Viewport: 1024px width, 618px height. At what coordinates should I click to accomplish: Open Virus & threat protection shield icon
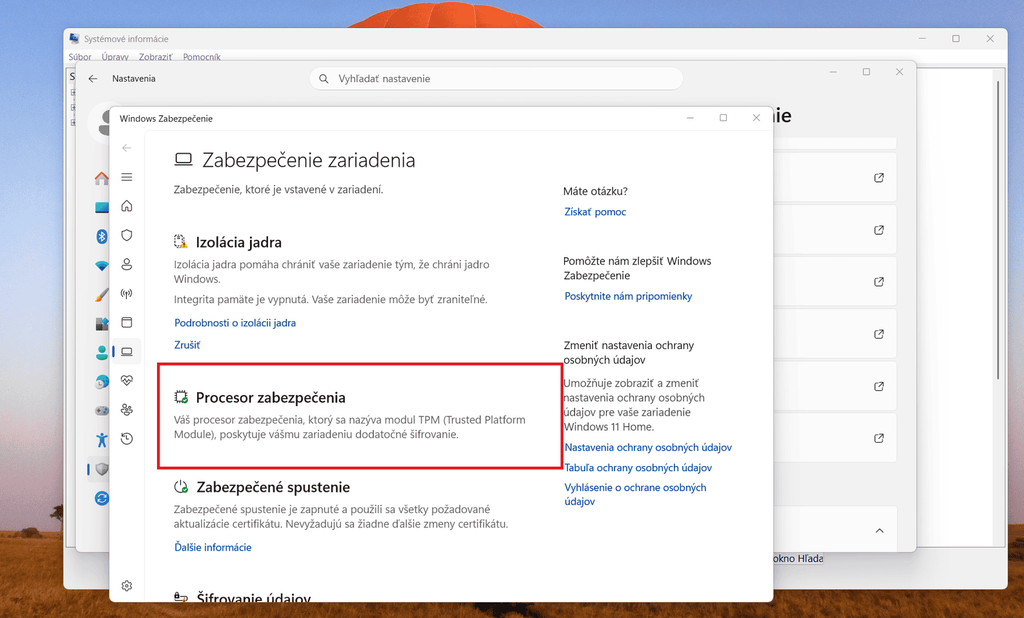click(127, 235)
